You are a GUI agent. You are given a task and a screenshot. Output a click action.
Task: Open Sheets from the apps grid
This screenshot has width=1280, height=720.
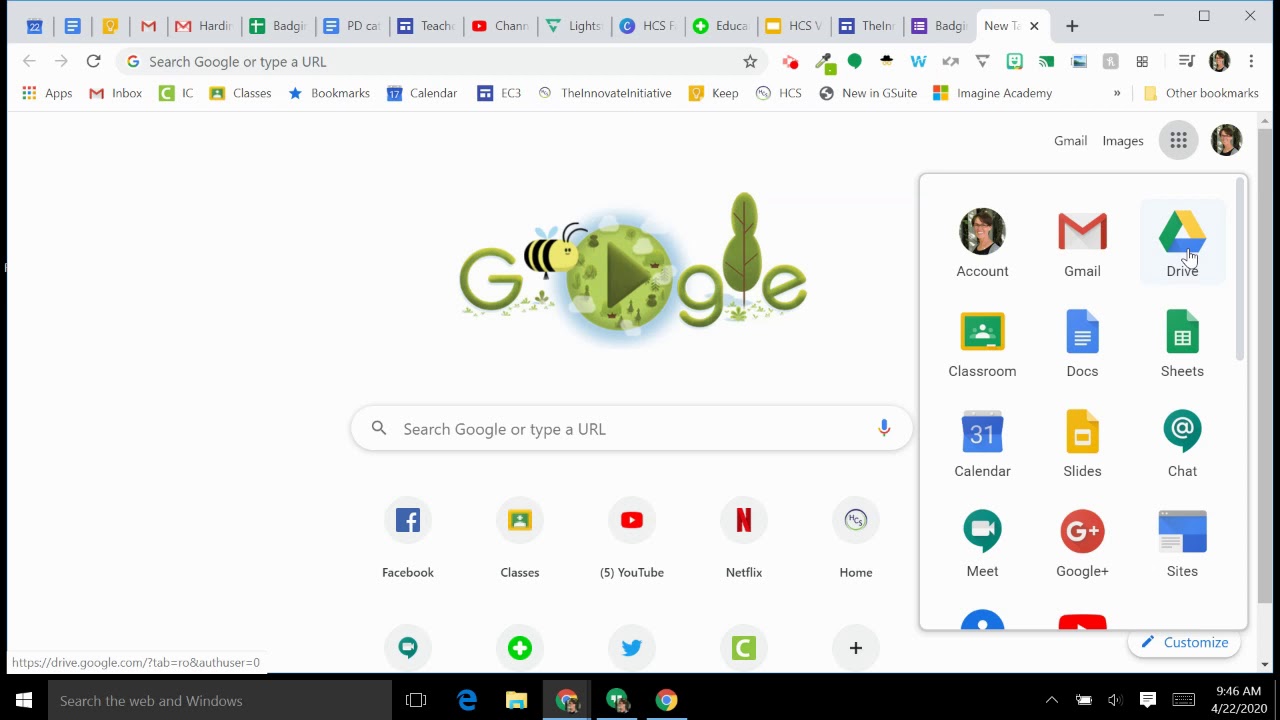[1182, 343]
